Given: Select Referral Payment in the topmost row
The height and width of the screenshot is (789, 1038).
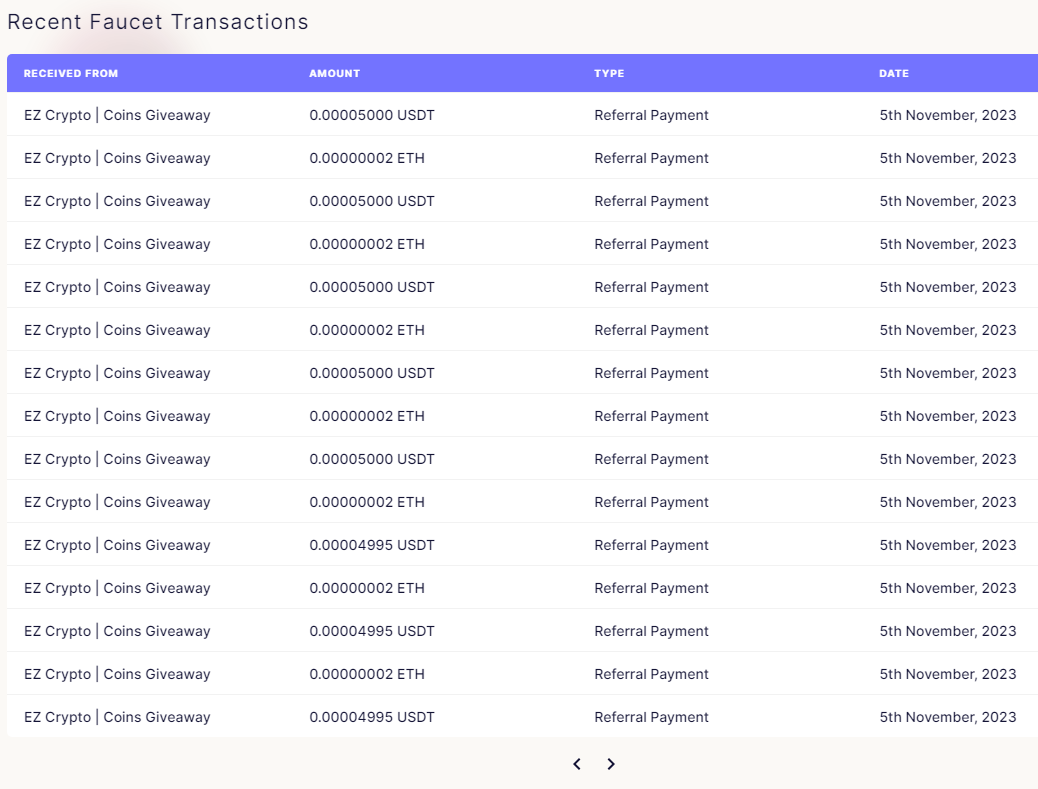Looking at the screenshot, I should point(651,115).
